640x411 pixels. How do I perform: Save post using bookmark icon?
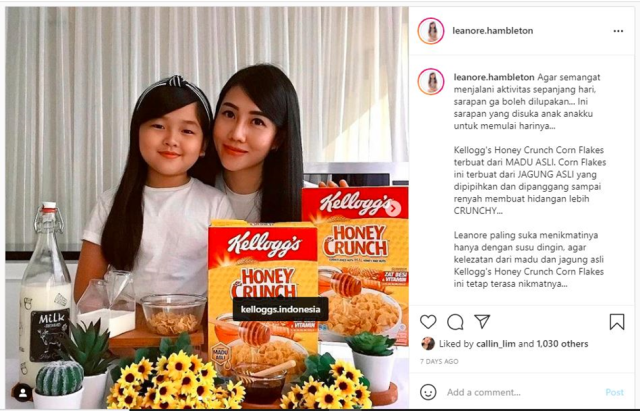pos(617,322)
